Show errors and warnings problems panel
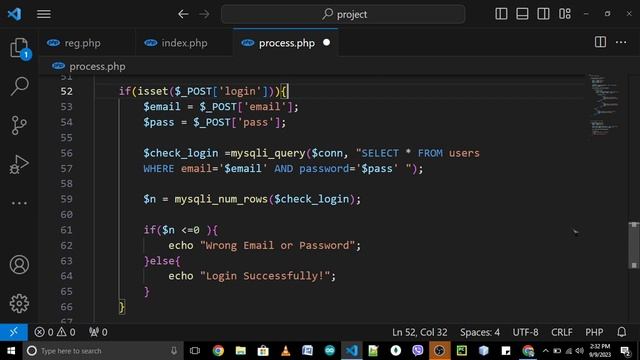 55,332
